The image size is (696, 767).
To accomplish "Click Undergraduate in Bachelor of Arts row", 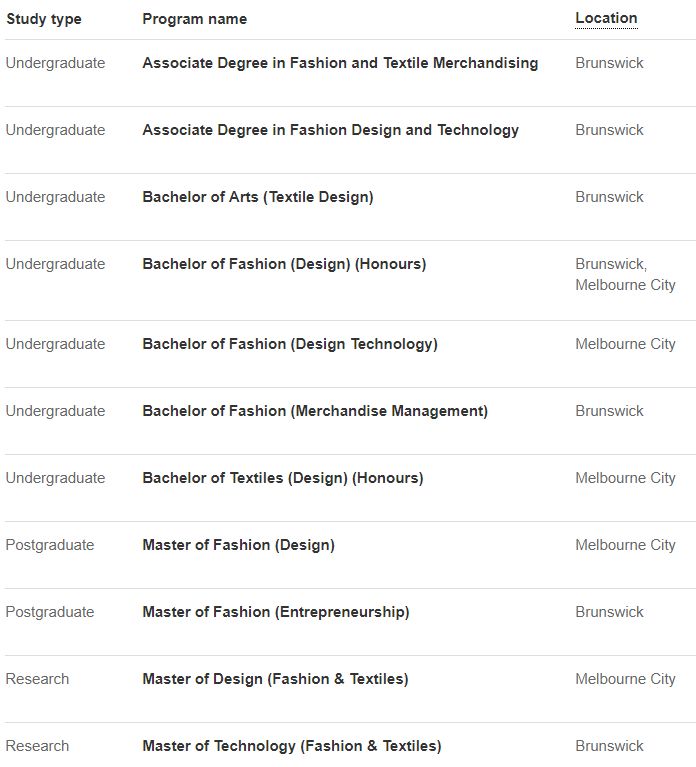I will (55, 197).
